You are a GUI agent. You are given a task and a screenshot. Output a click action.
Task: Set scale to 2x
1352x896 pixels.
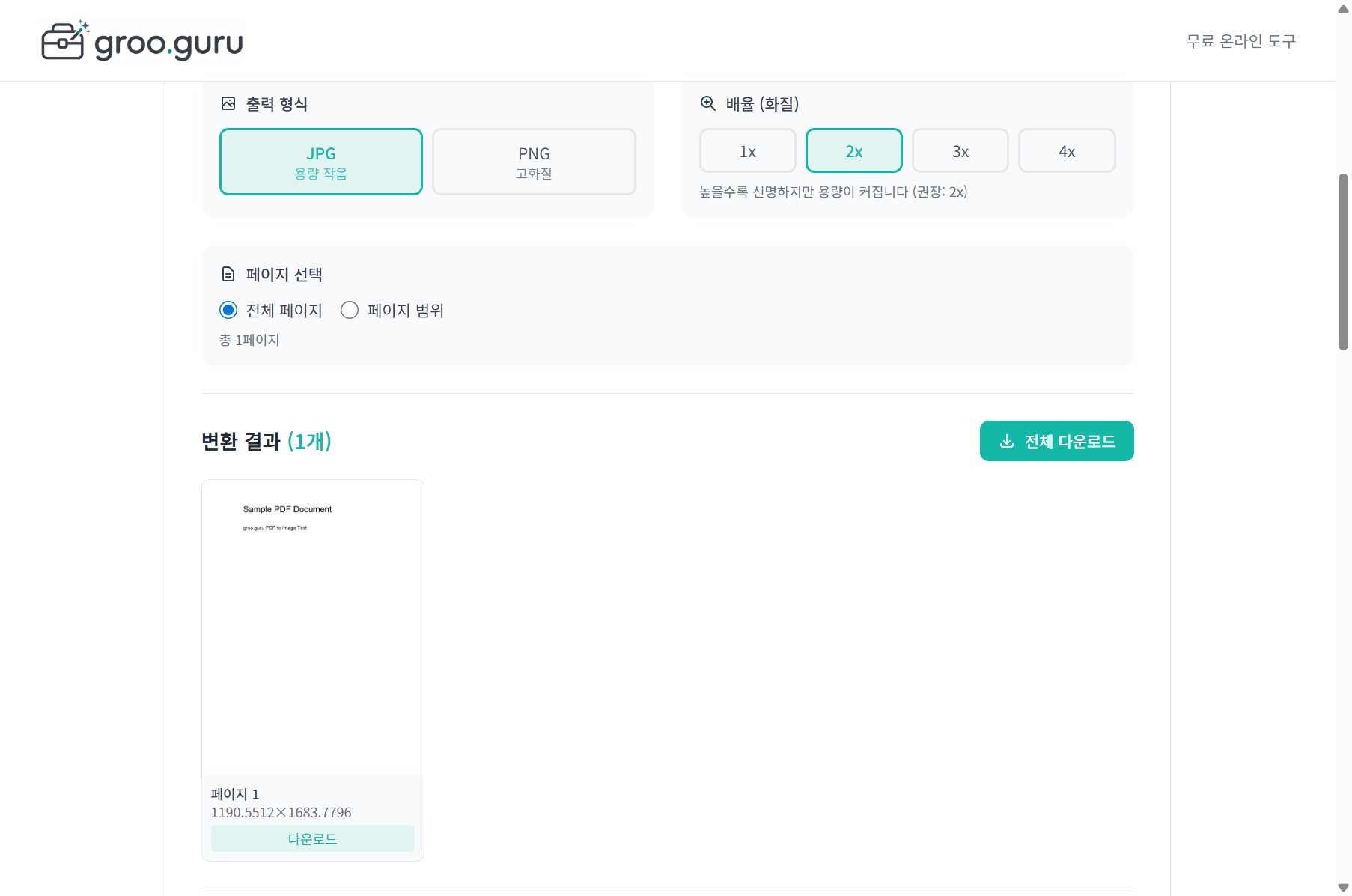point(853,151)
